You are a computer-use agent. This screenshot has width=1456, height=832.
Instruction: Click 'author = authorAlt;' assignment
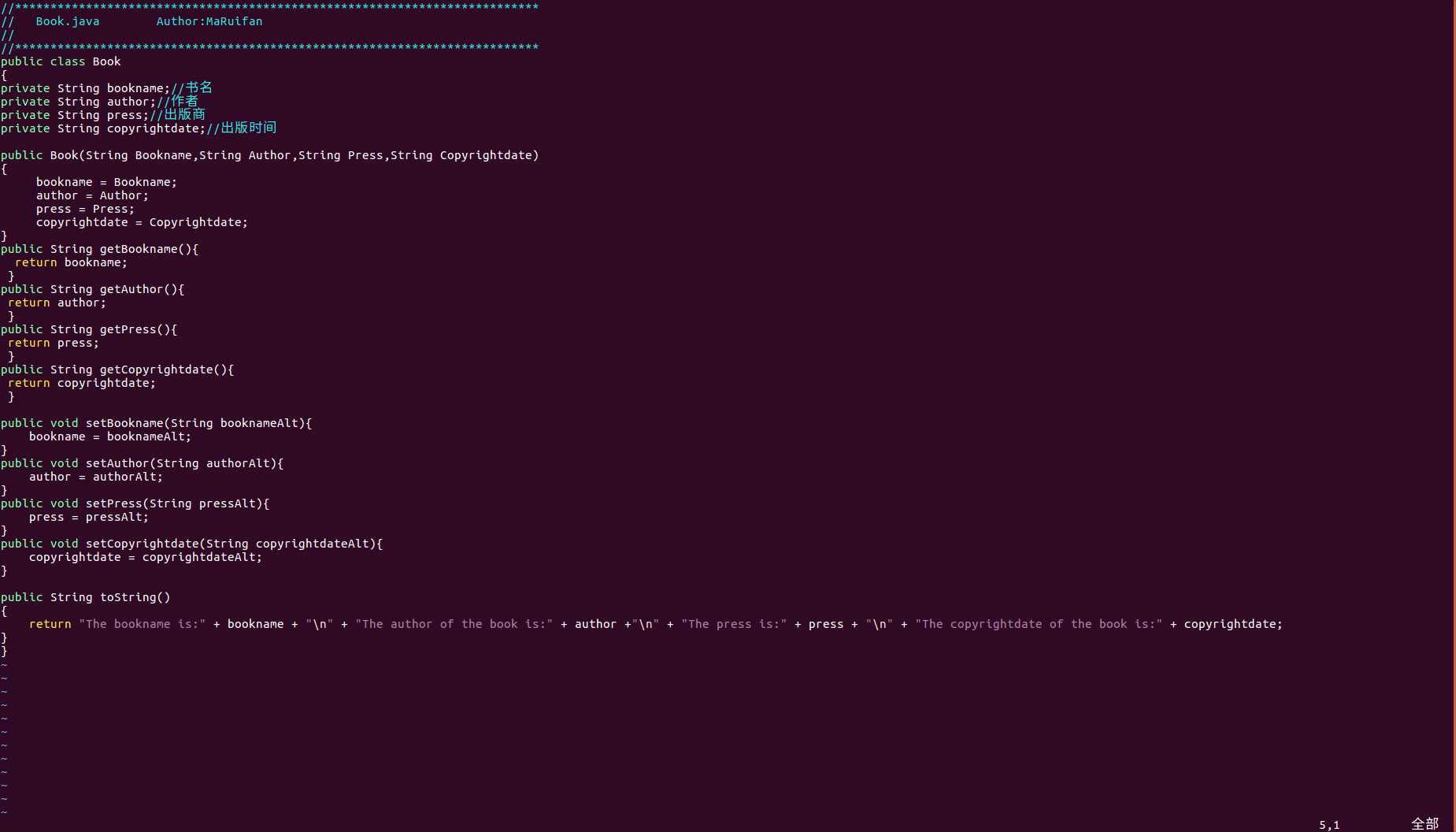tap(96, 477)
